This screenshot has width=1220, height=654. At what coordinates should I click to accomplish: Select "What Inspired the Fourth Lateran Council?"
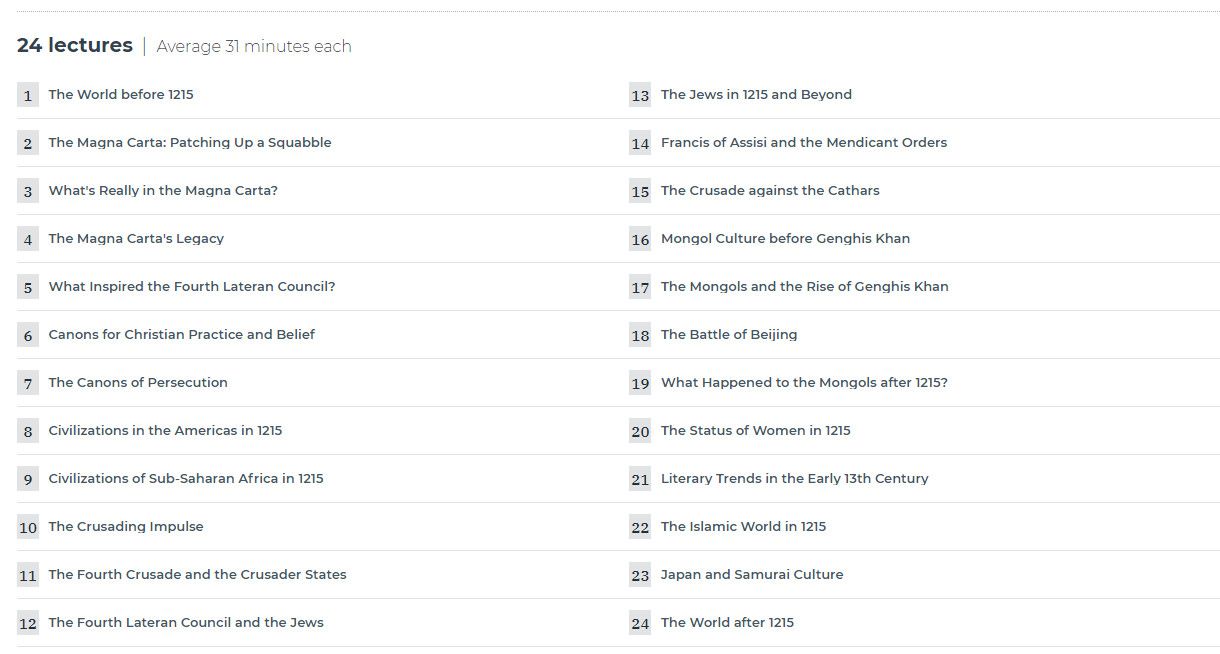pos(192,287)
